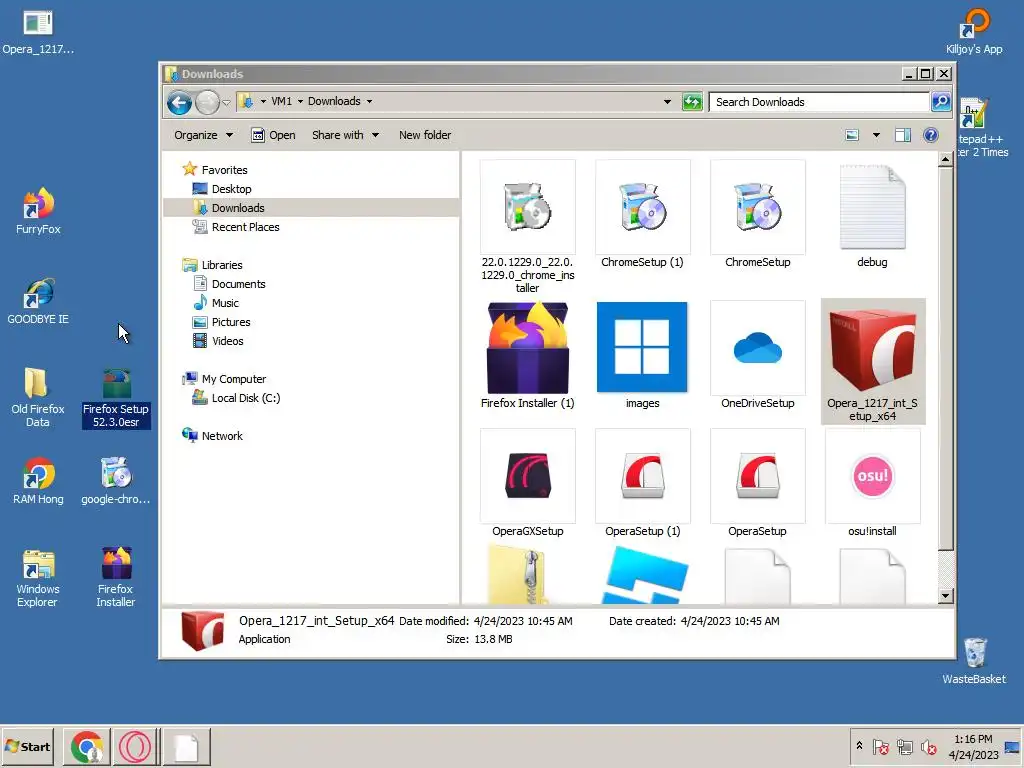The image size is (1024, 768).
Task: Select the 22.0.1229.0 chrome installer file
Action: point(528,227)
